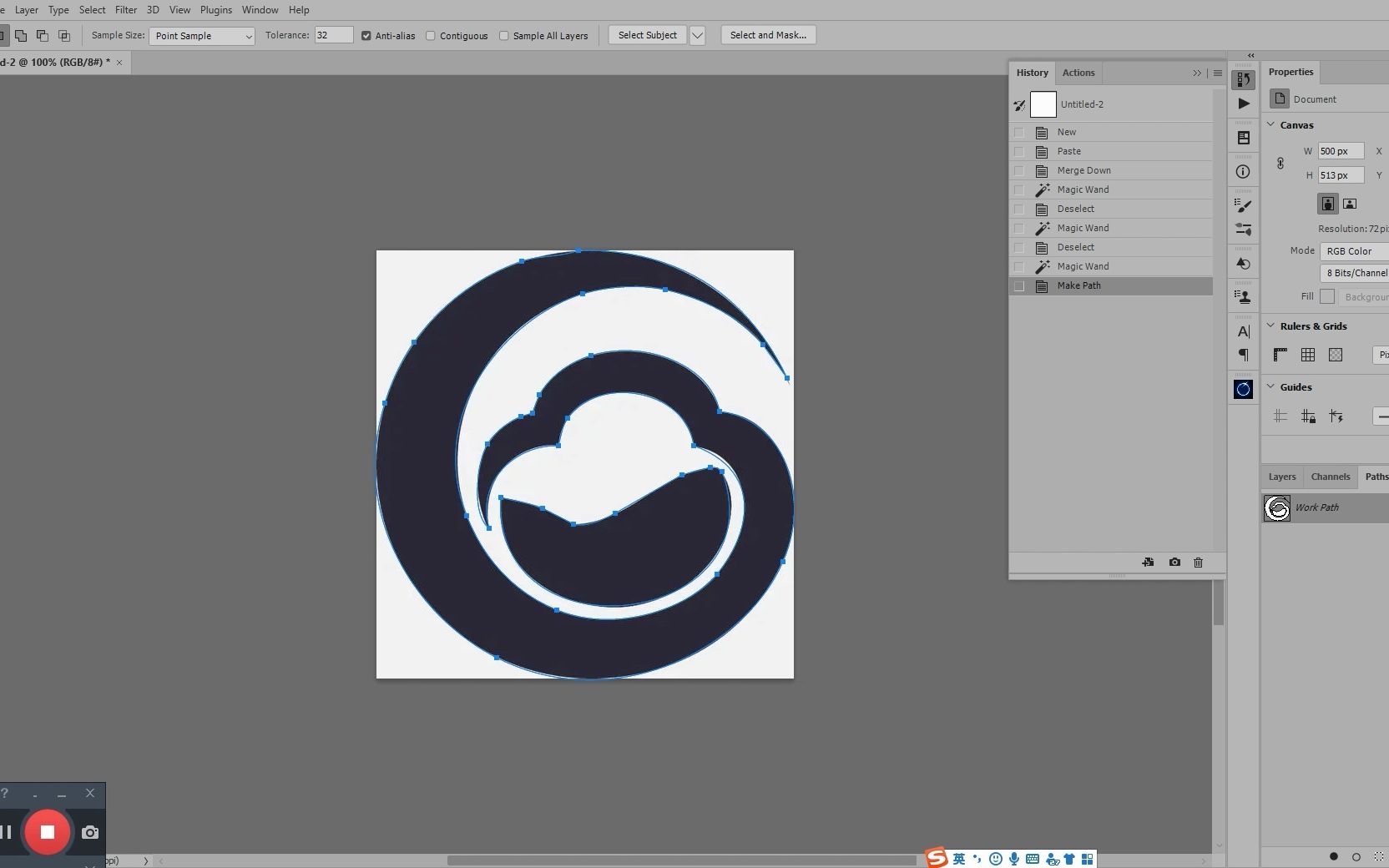Click into the Tolerance field

coord(333,35)
